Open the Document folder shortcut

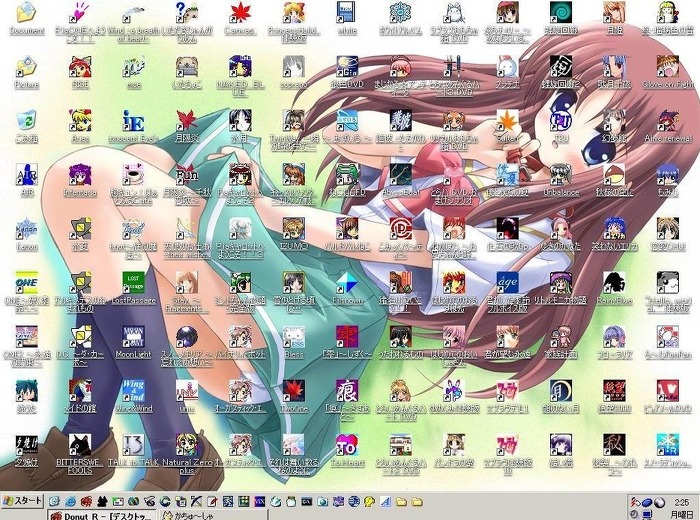(x=26, y=13)
